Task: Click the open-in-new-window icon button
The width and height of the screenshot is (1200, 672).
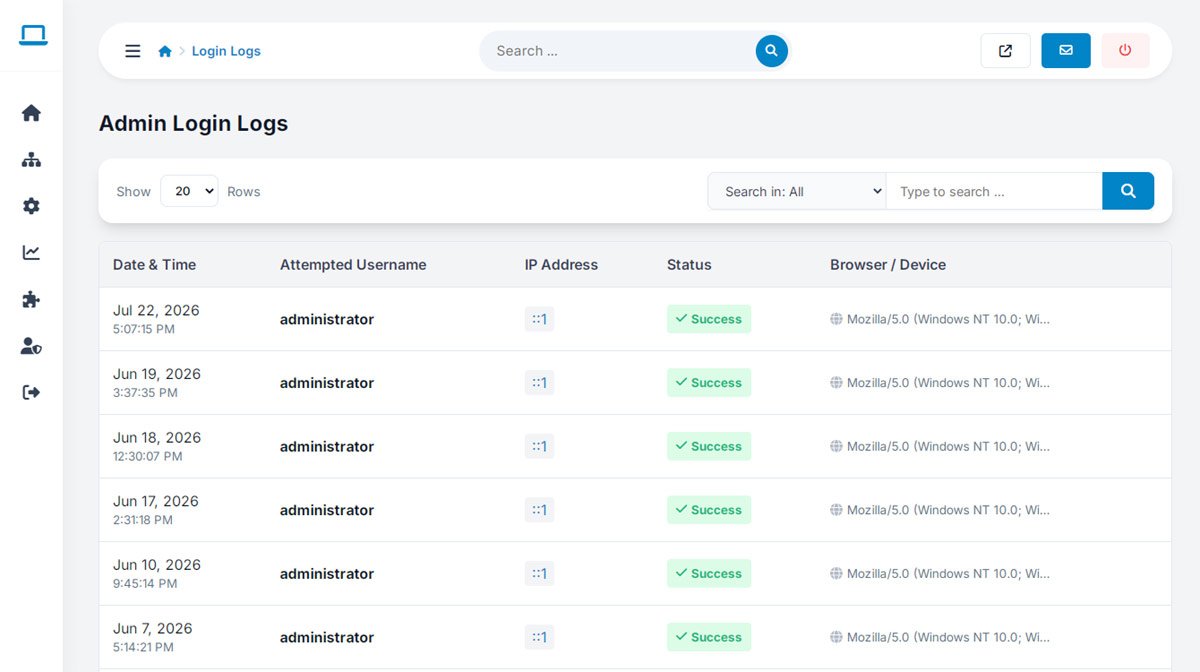Action: (x=1005, y=51)
